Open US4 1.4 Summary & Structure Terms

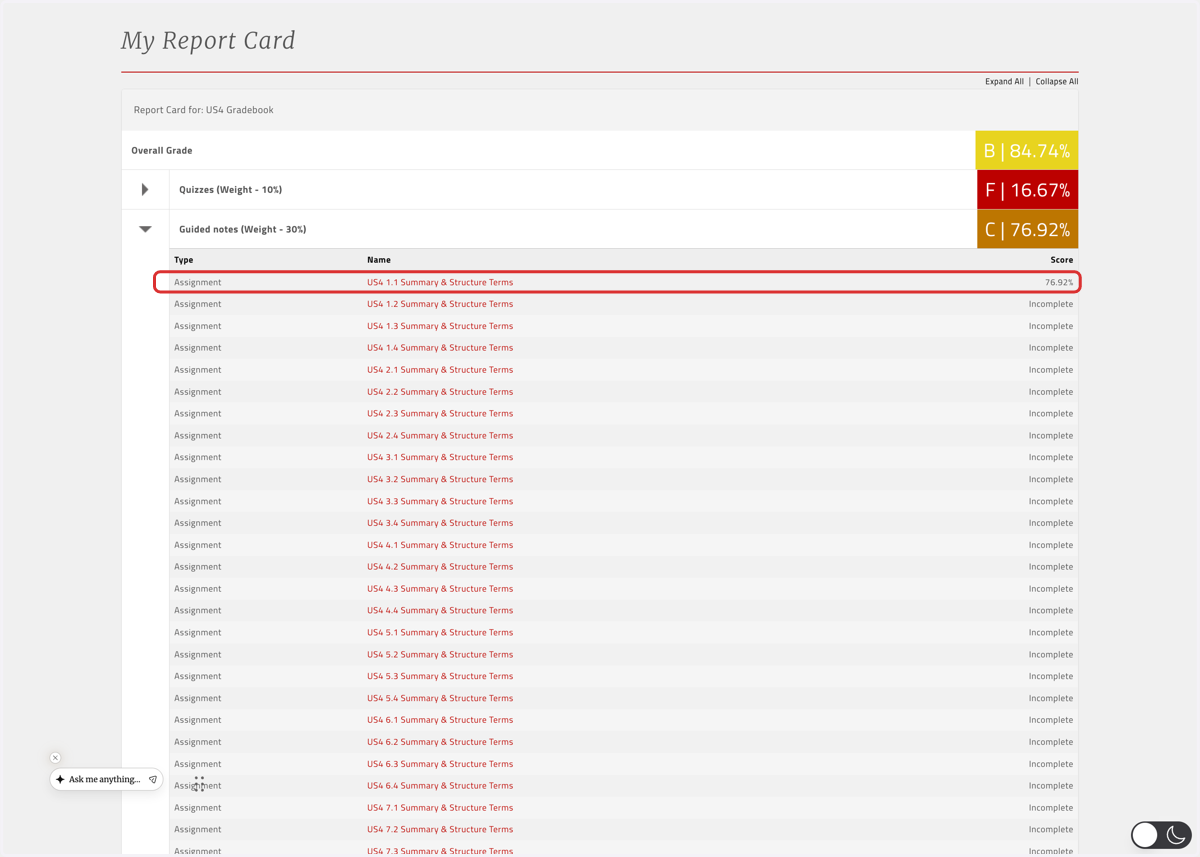[x=440, y=348]
